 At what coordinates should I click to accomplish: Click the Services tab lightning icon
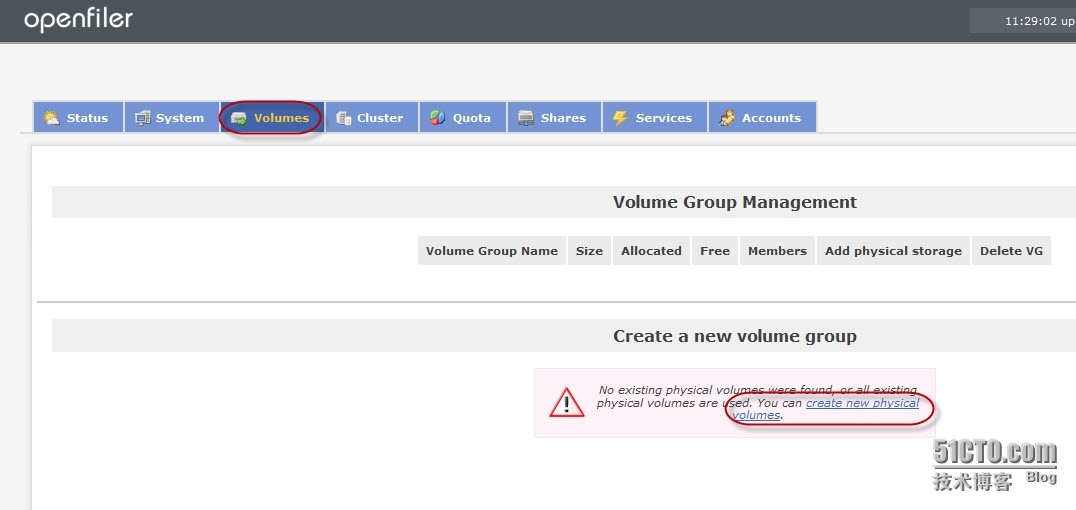point(620,118)
